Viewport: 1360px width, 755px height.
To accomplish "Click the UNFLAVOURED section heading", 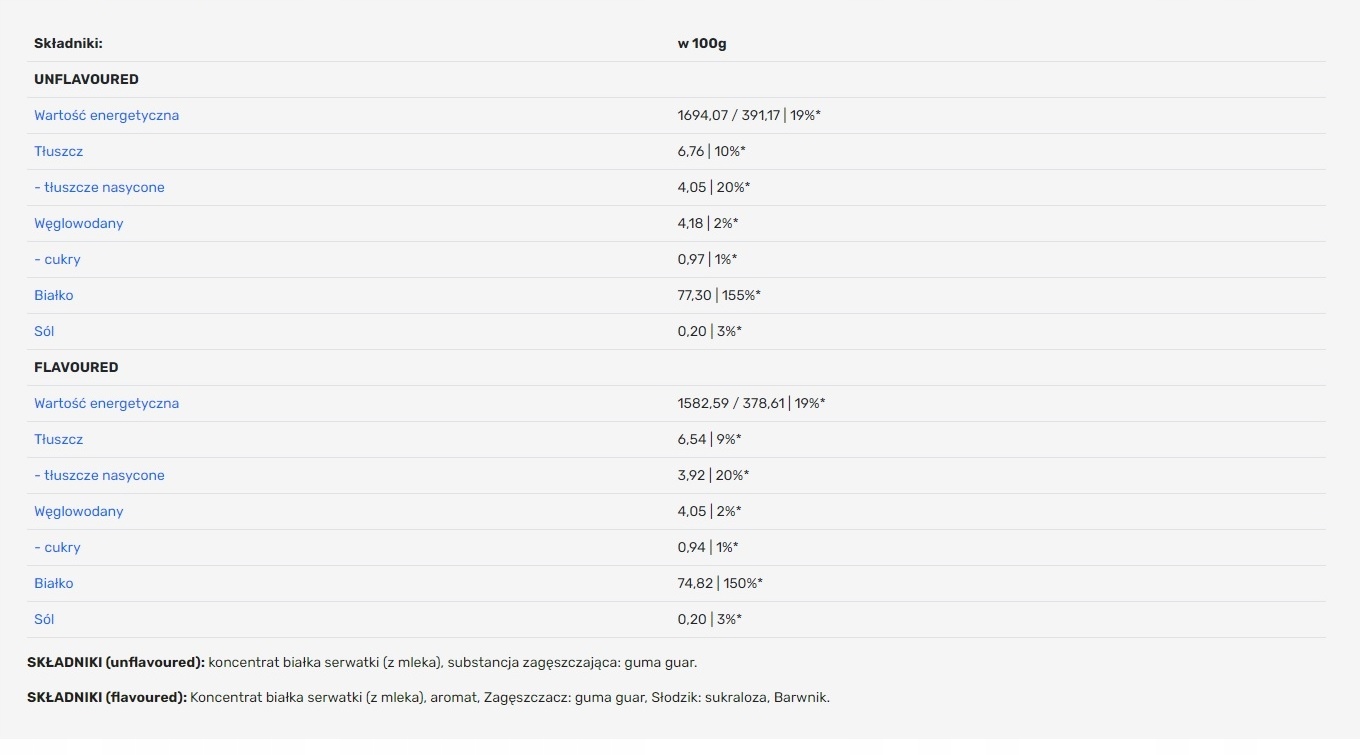I will click(86, 79).
